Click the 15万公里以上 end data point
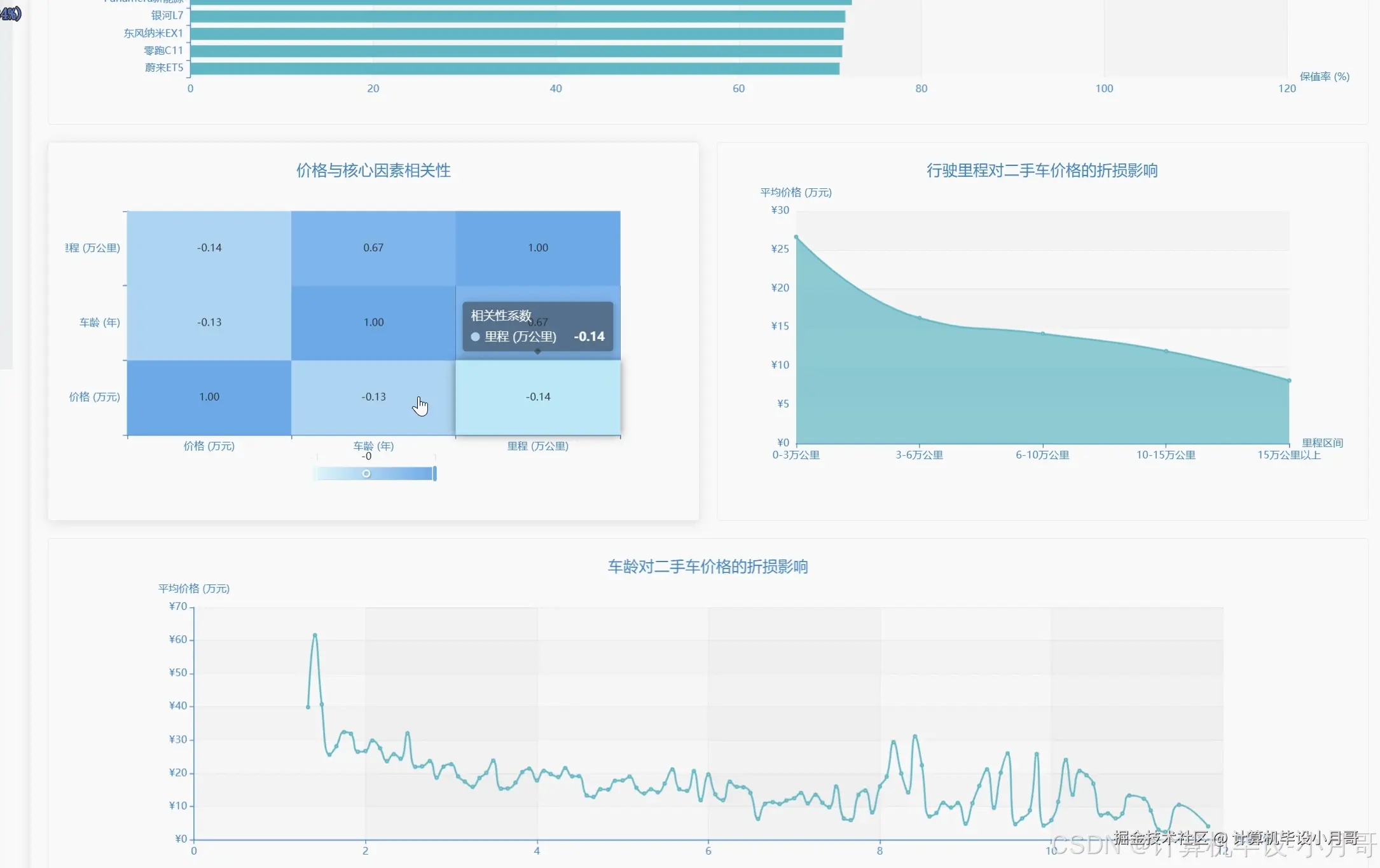The width and height of the screenshot is (1380, 868). click(1289, 381)
